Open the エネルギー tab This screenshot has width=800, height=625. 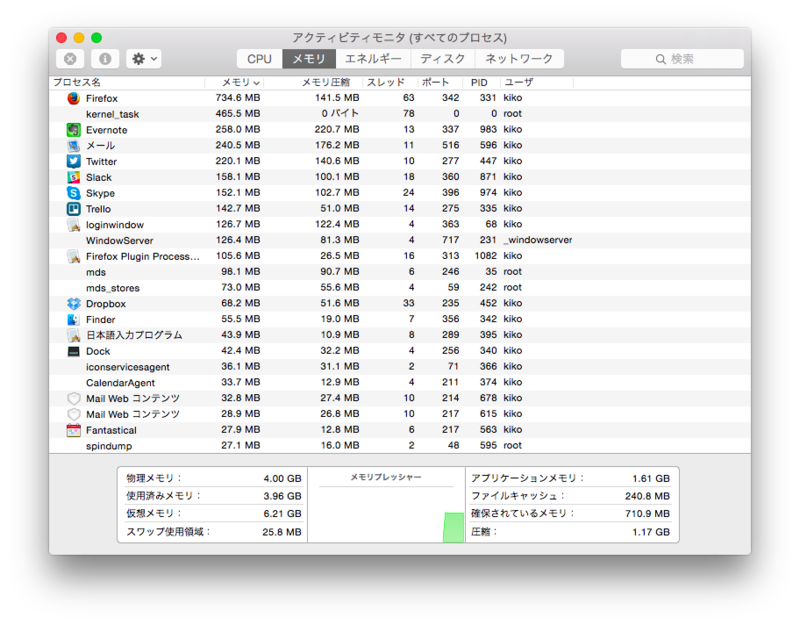pyautogui.click(x=373, y=59)
